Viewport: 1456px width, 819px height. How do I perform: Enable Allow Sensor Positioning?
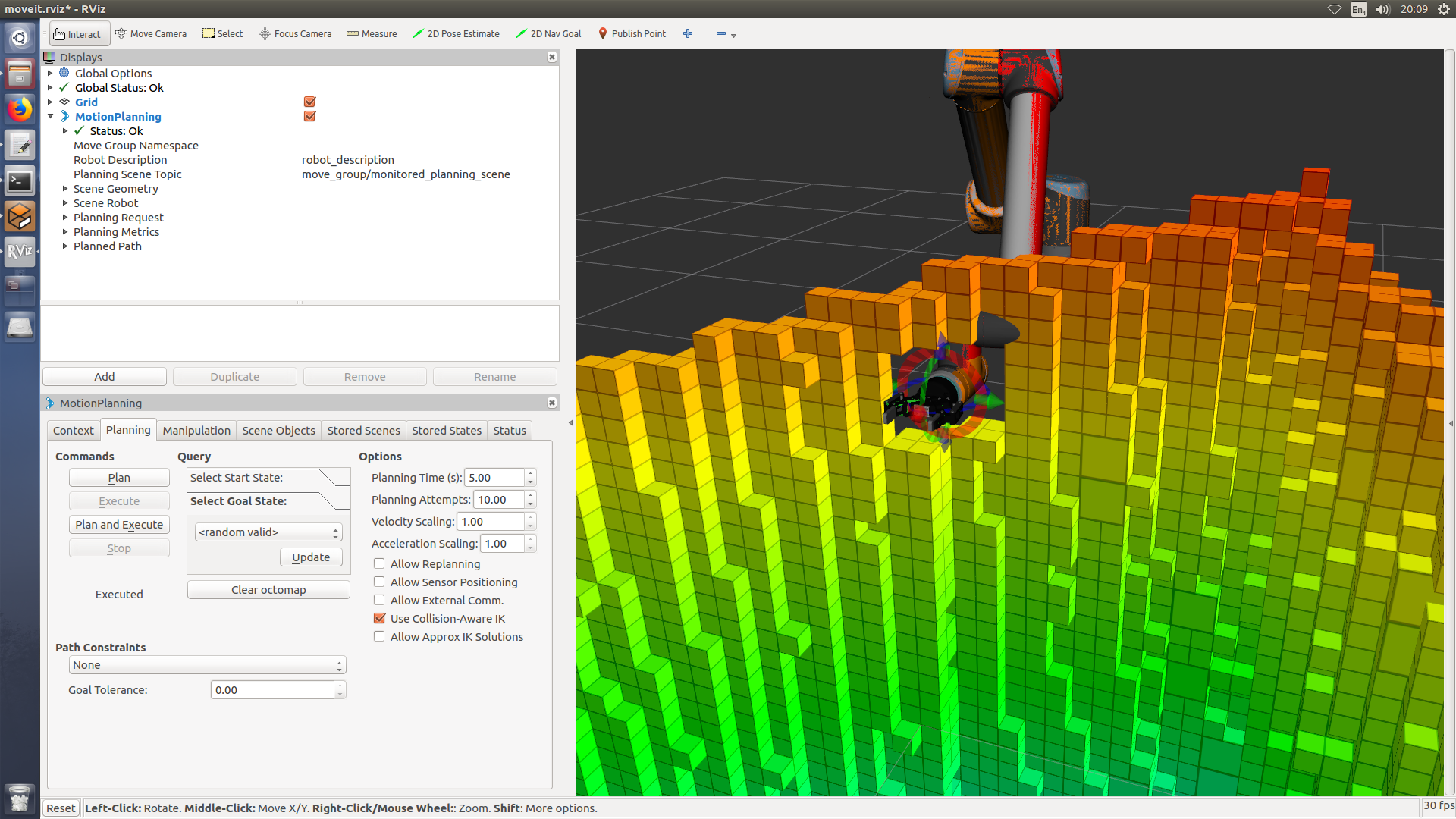coord(379,582)
